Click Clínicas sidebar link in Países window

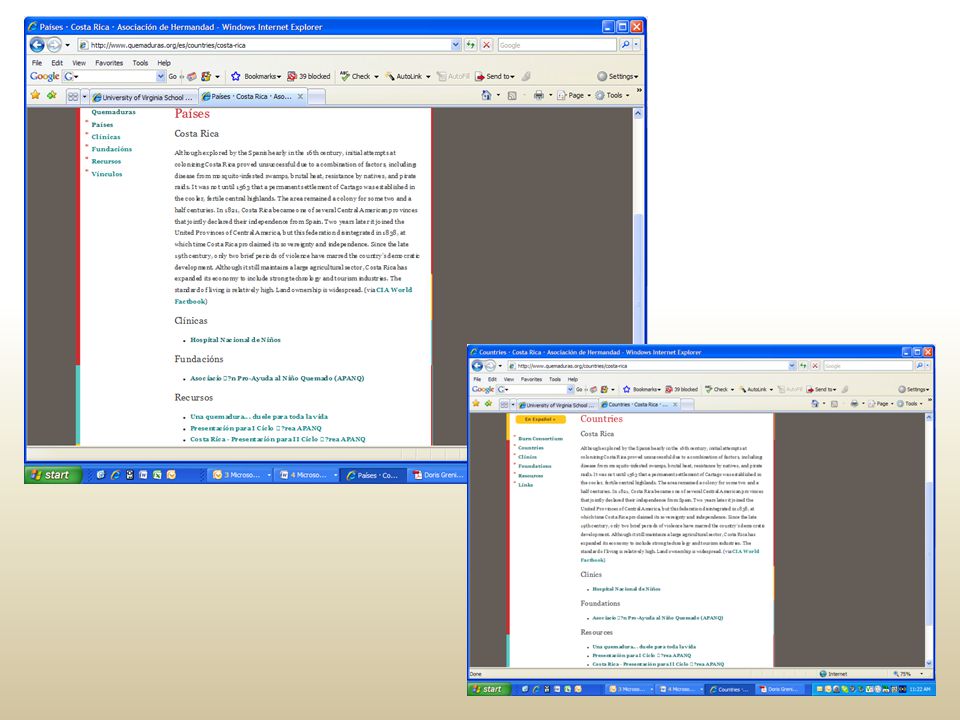click(x=106, y=137)
